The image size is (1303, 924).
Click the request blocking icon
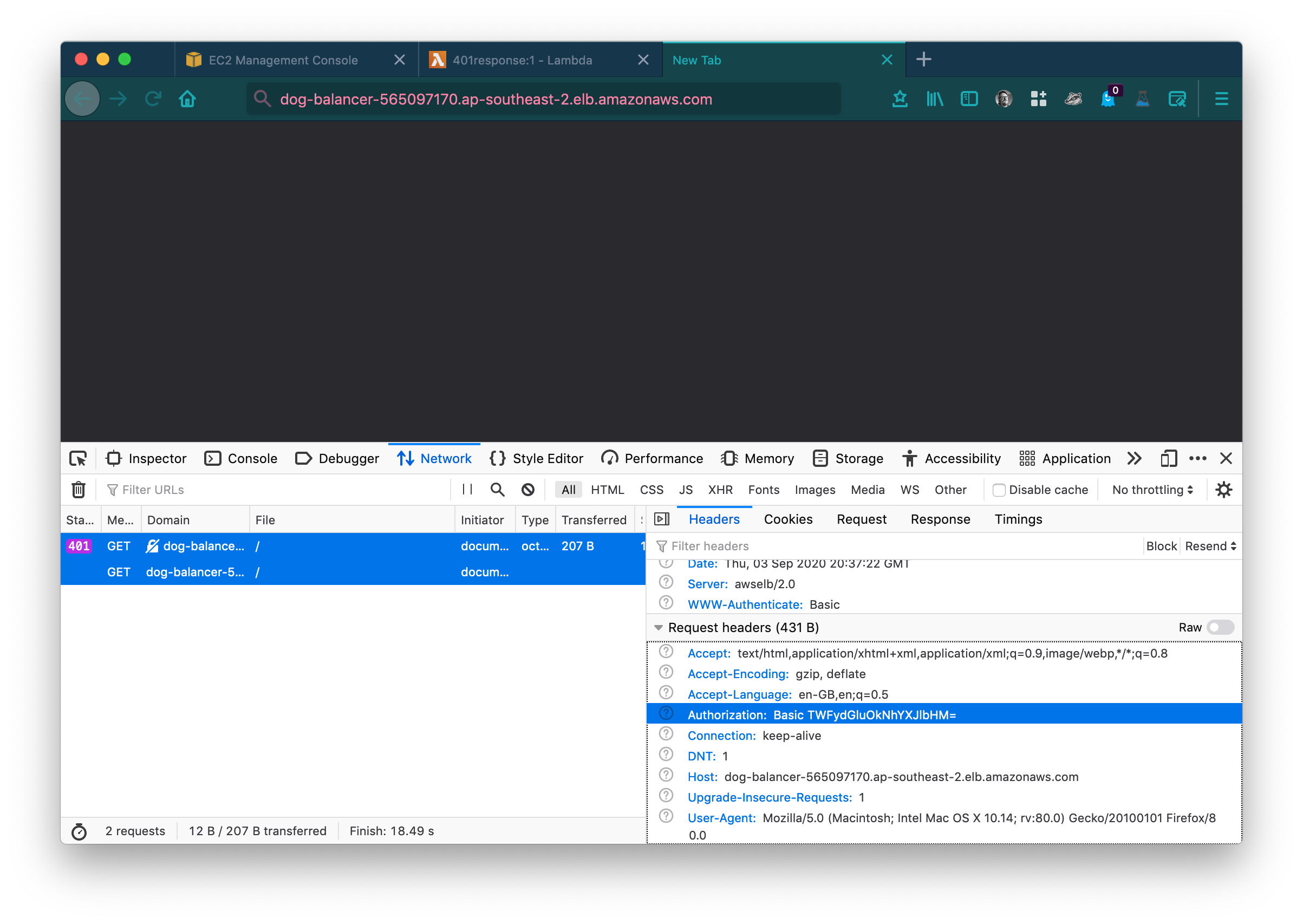coord(528,490)
